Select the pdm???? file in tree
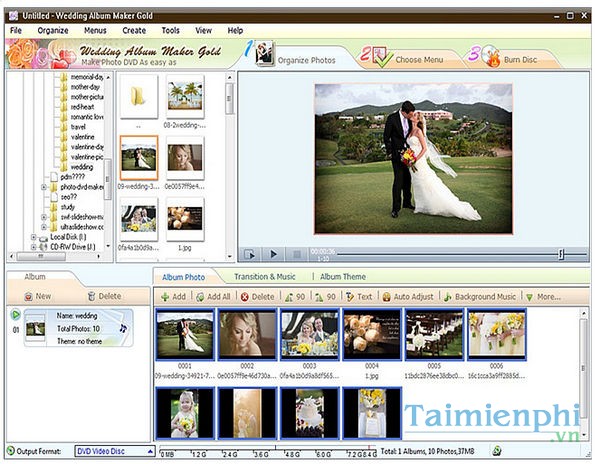The height and width of the screenshot is (464, 600). [68, 177]
